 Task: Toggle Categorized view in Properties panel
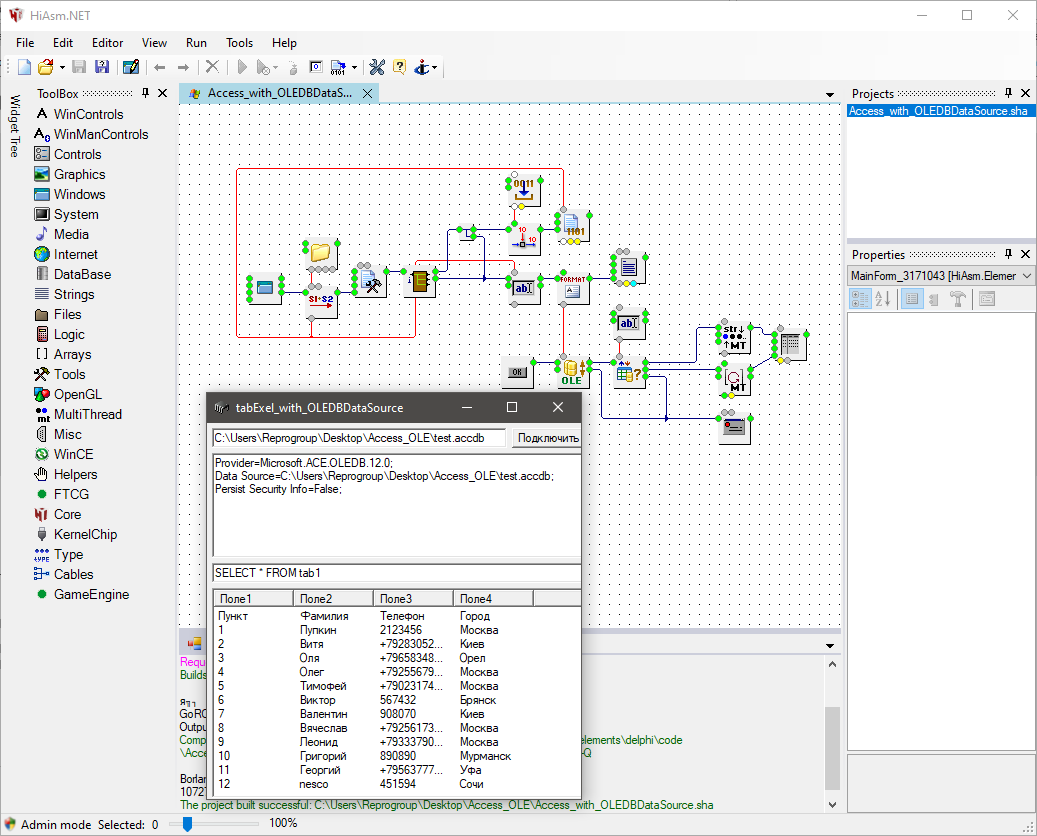pyautogui.click(x=859, y=298)
